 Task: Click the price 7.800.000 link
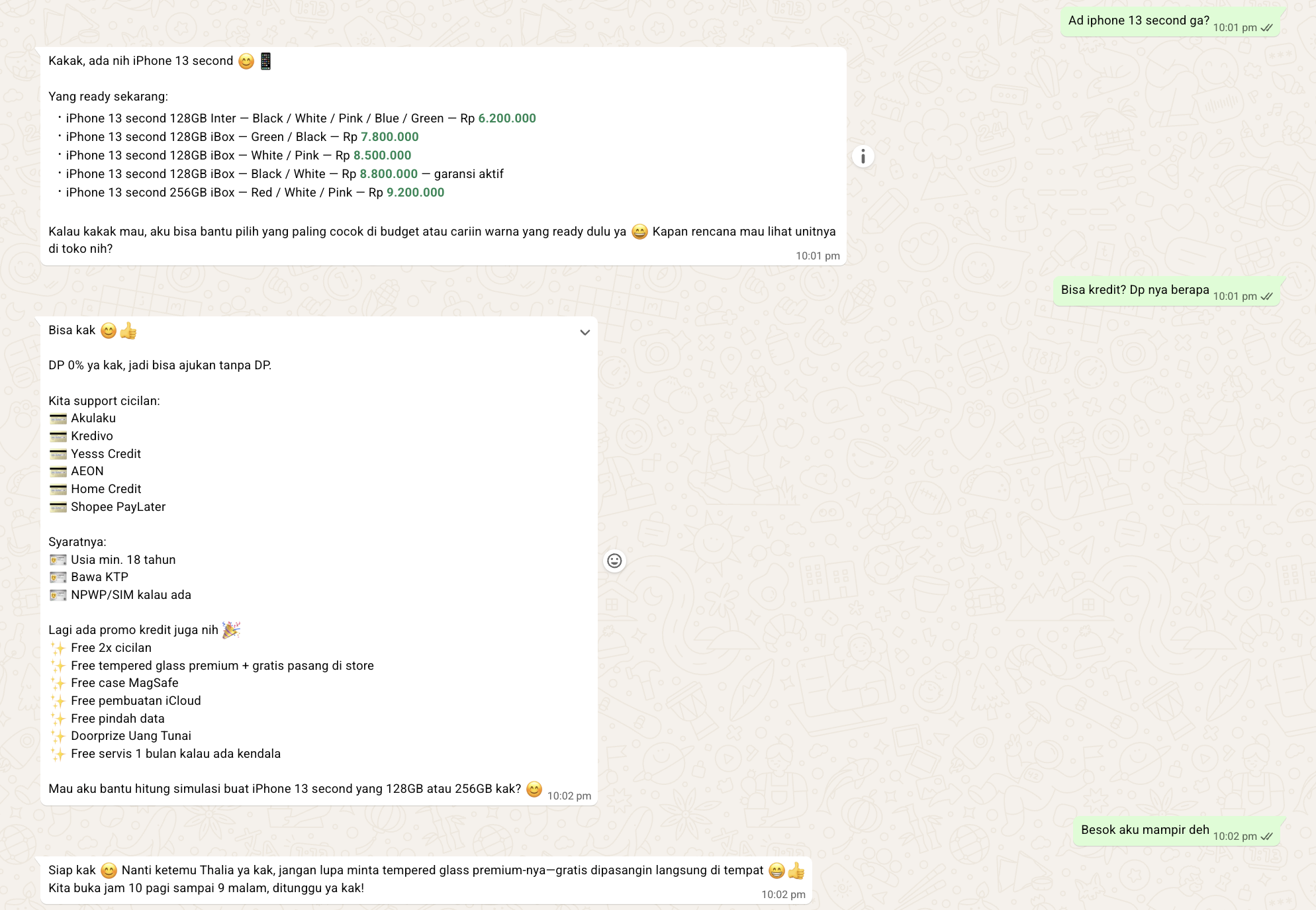390,137
